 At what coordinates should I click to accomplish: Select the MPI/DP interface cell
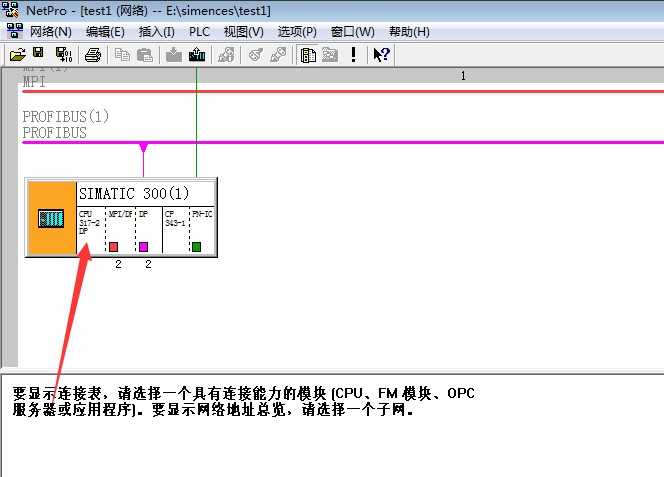click(121, 230)
